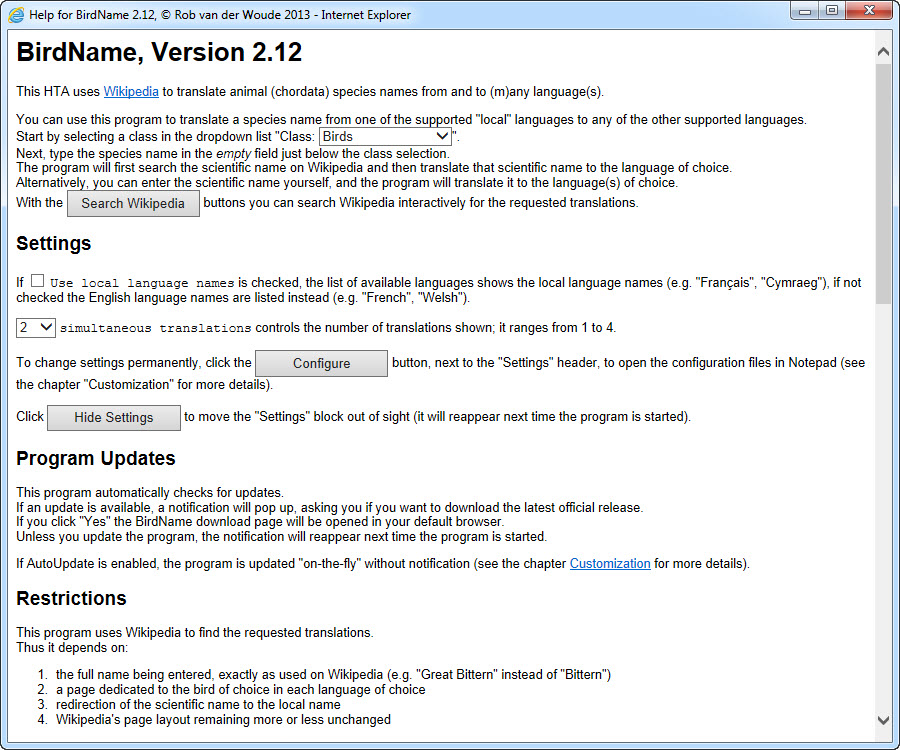900x750 pixels.
Task: Click the Internet Explorer icon in title bar
Action: tap(16, 14)
